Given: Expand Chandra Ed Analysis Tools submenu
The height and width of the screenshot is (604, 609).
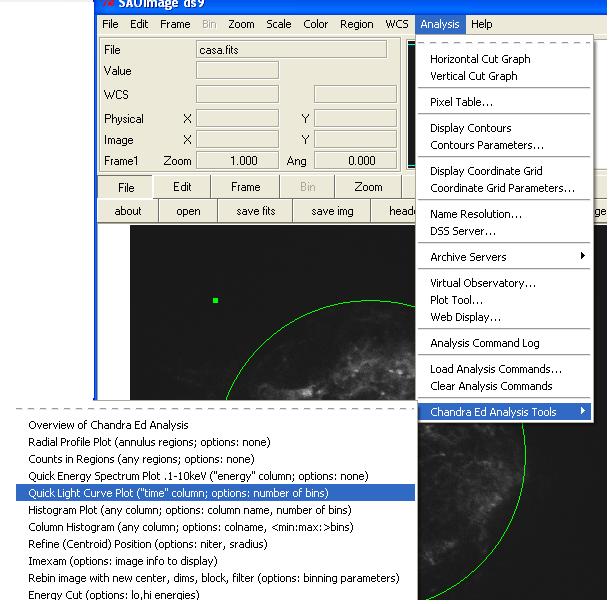Looking at the screenshot, I should [504, 412].
